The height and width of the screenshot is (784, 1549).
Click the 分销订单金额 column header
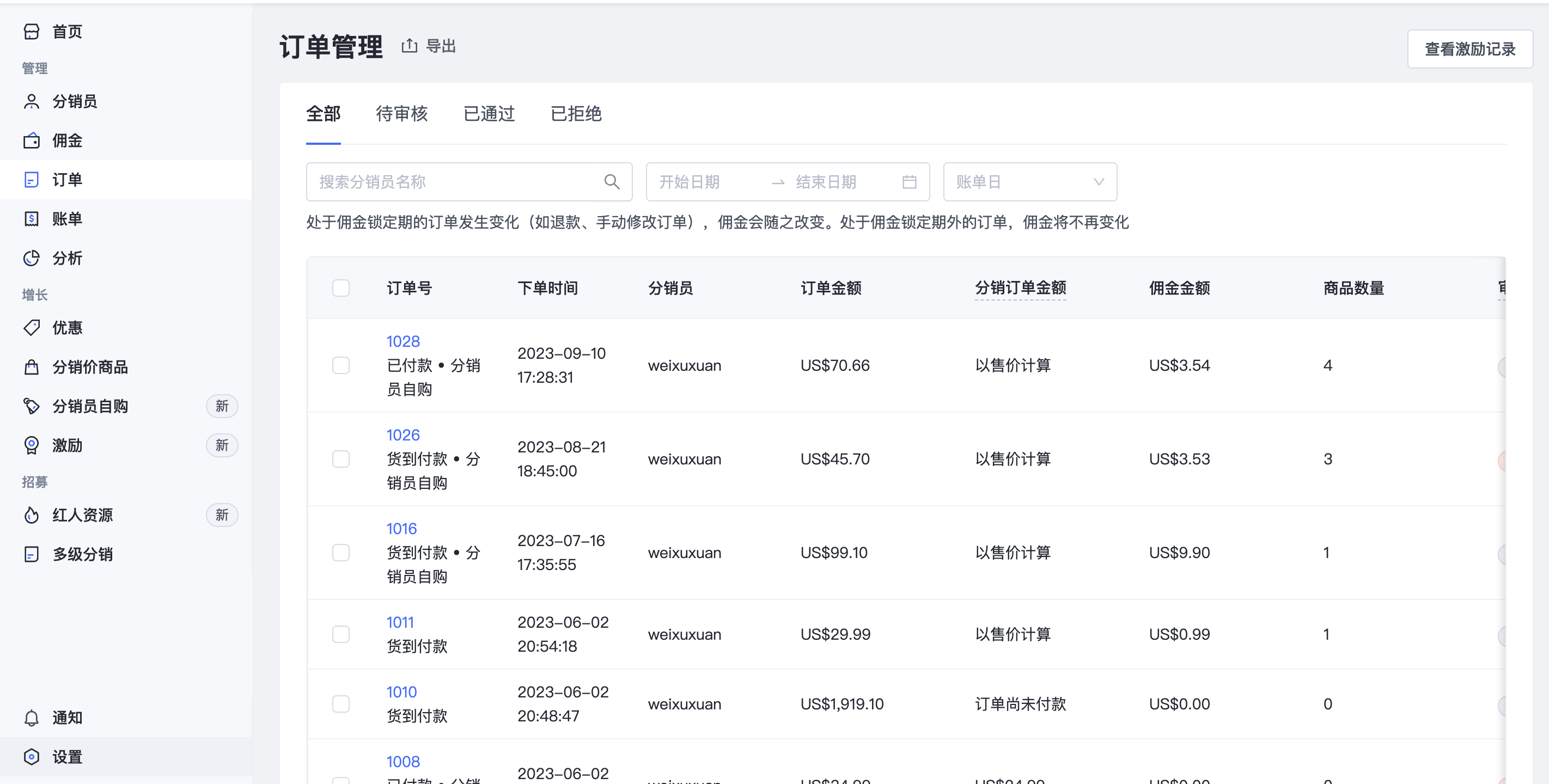(1021, 288)
